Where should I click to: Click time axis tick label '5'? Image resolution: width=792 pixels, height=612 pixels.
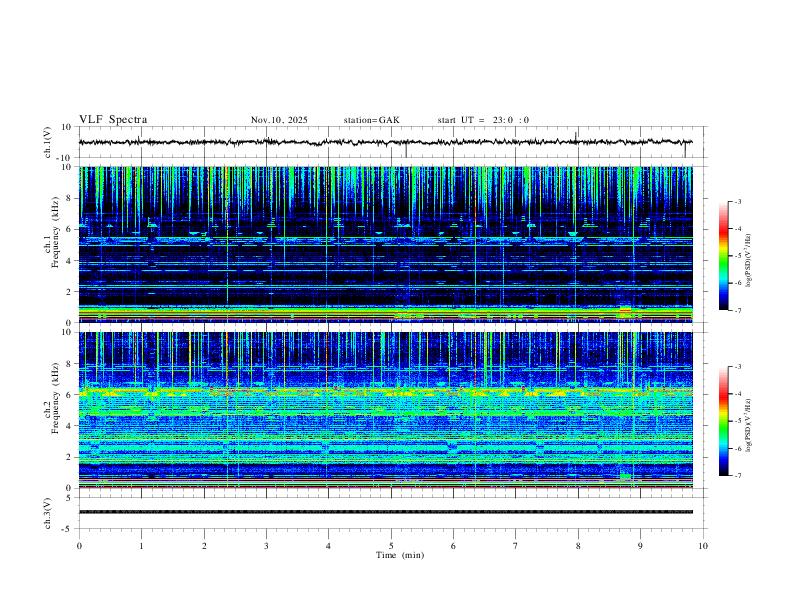click(391, 546)
